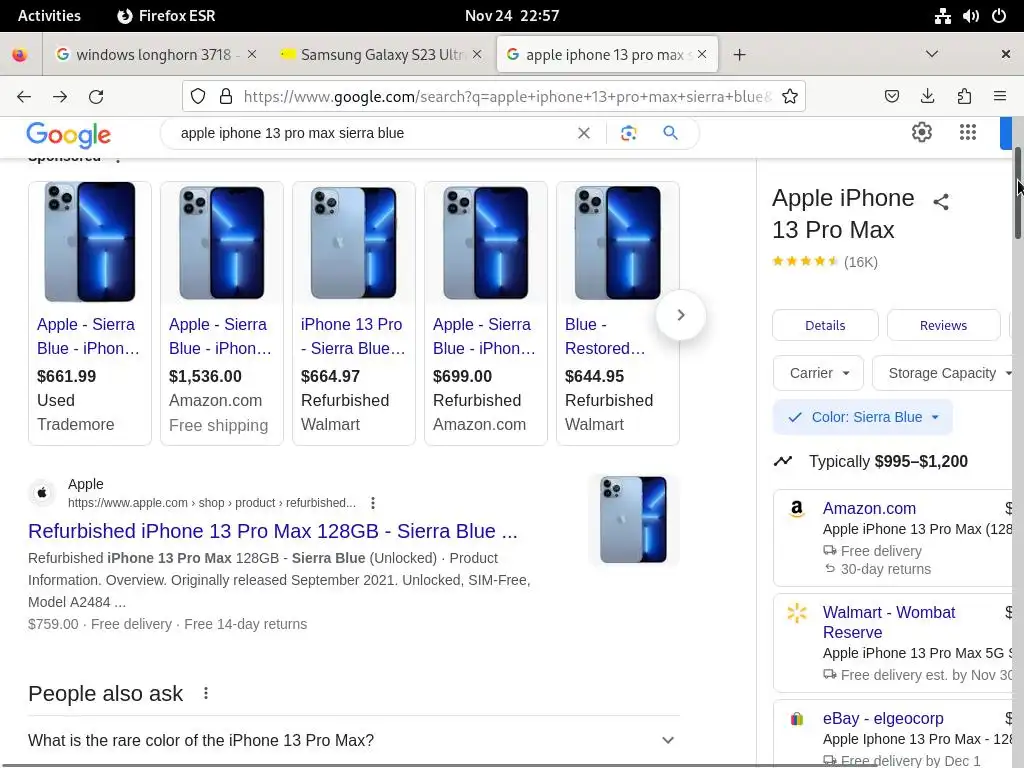Click the page vertical scrollbar thumb
1024x768 pixels.
pos(1017,193)
